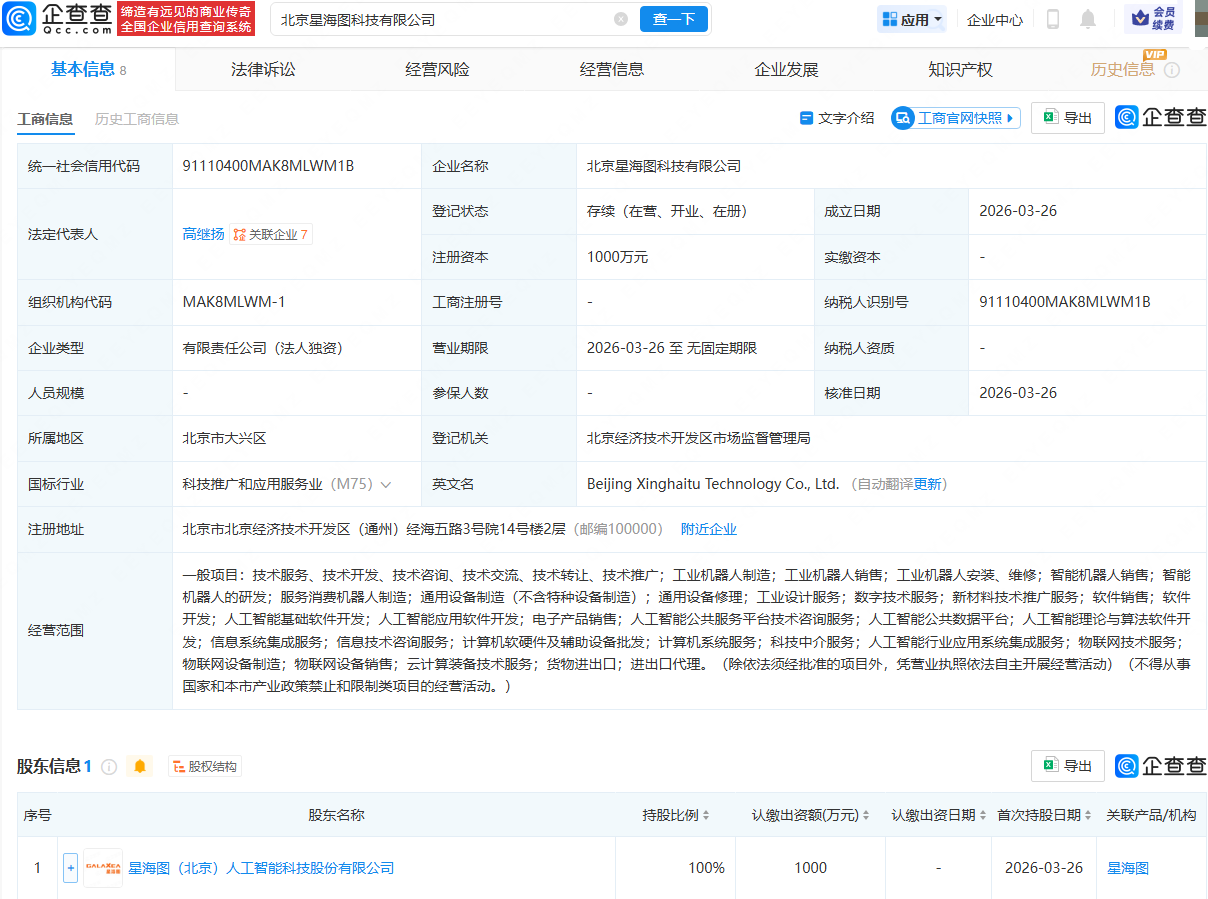Open 附近企业 nearby companies link

click(709, 529)
